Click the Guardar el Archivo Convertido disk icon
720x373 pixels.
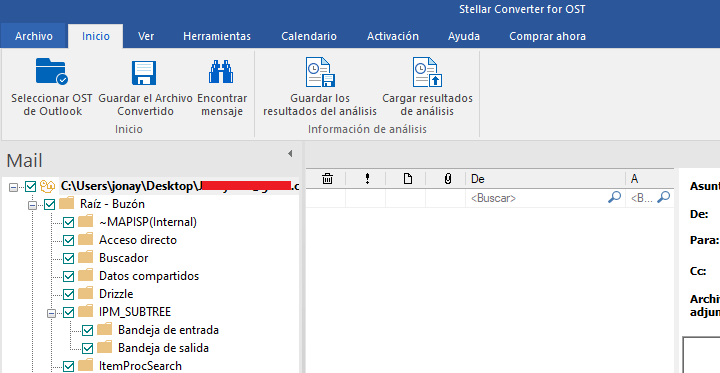click(144, 73)
